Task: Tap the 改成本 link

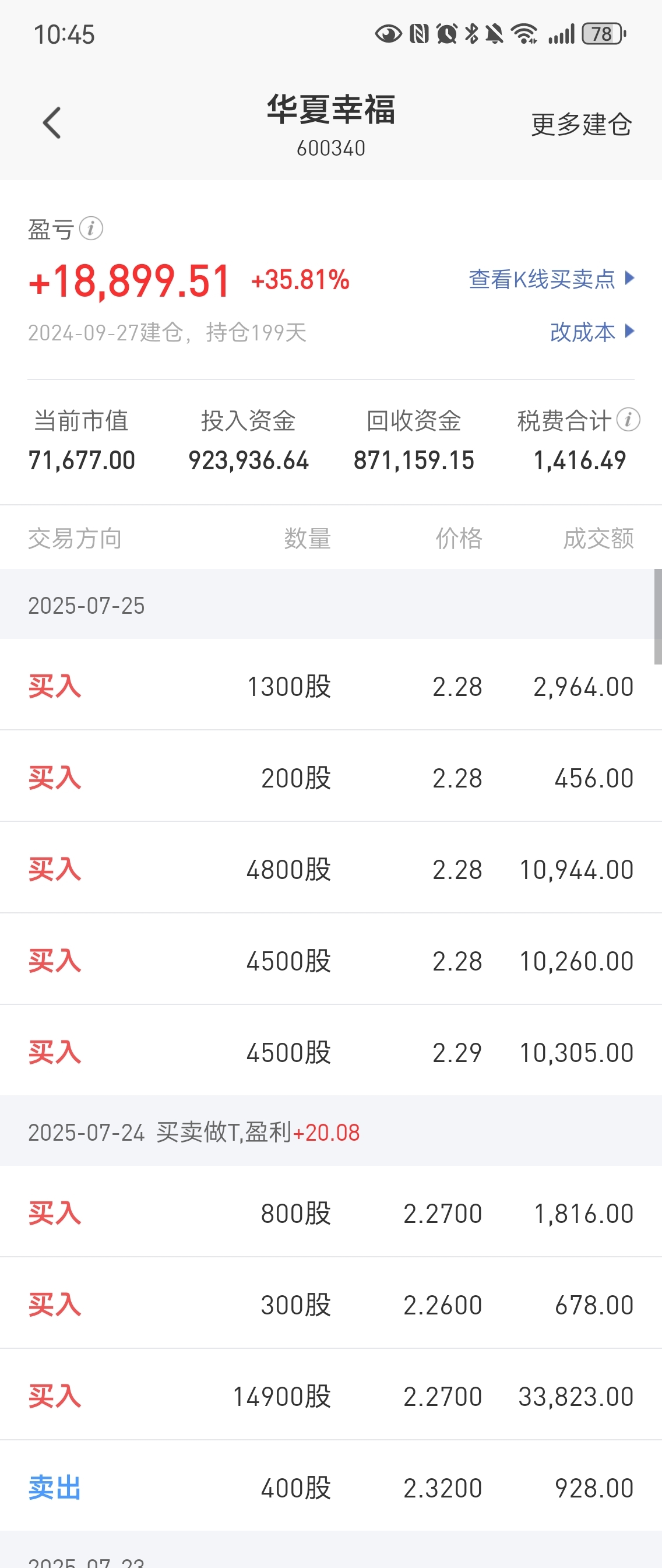Action: pyautogui.click(x=582, y=332)
